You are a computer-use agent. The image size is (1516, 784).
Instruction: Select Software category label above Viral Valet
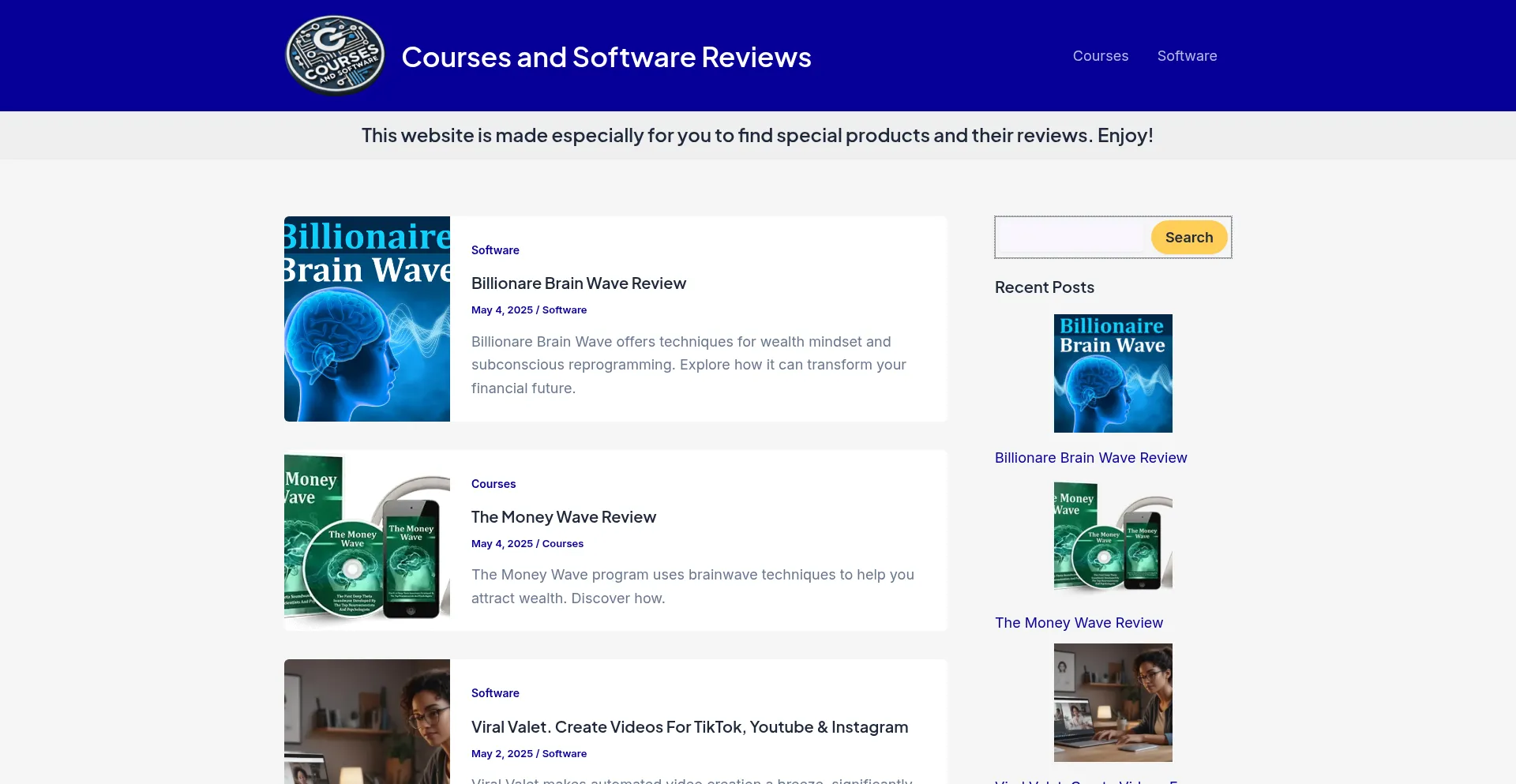pyautogui.click(x=495, y=693)
